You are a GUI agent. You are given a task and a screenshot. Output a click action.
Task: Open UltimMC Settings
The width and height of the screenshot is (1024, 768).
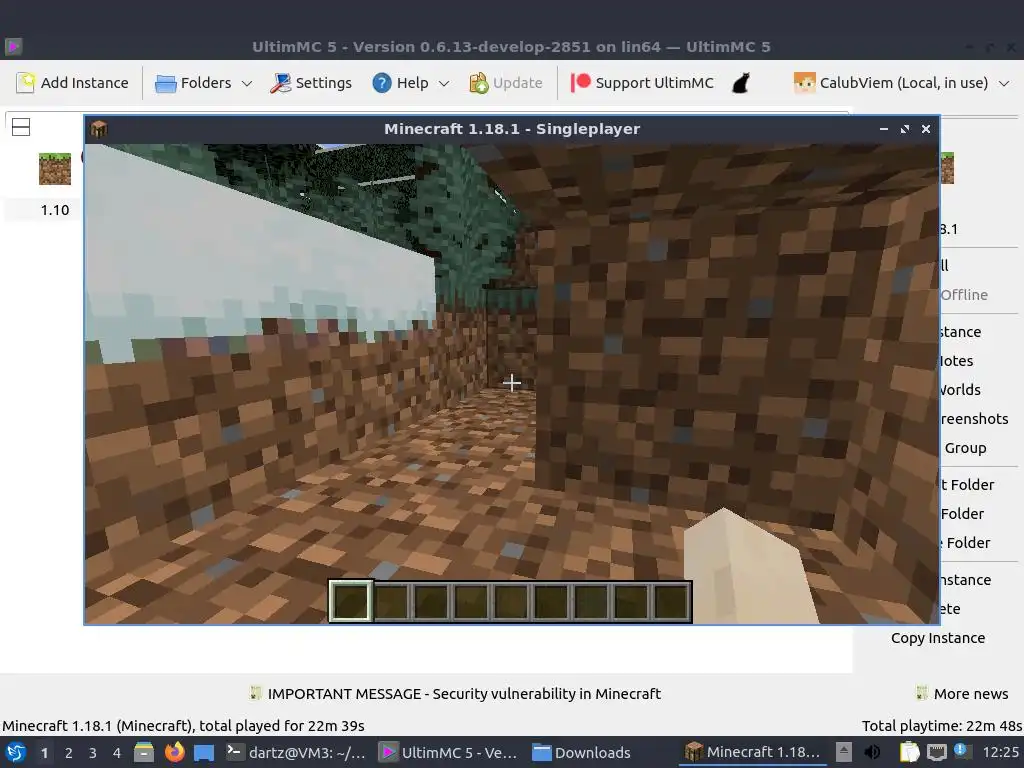[x=311, y=83]
